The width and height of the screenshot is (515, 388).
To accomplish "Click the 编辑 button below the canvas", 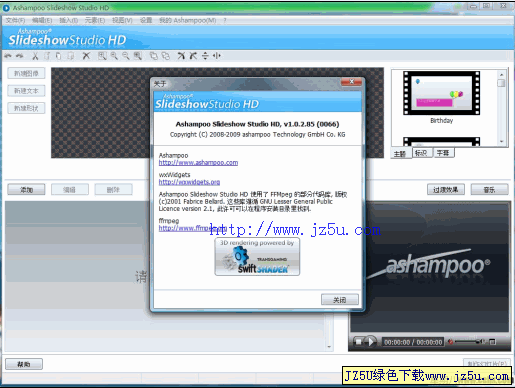I will (70, 190).
